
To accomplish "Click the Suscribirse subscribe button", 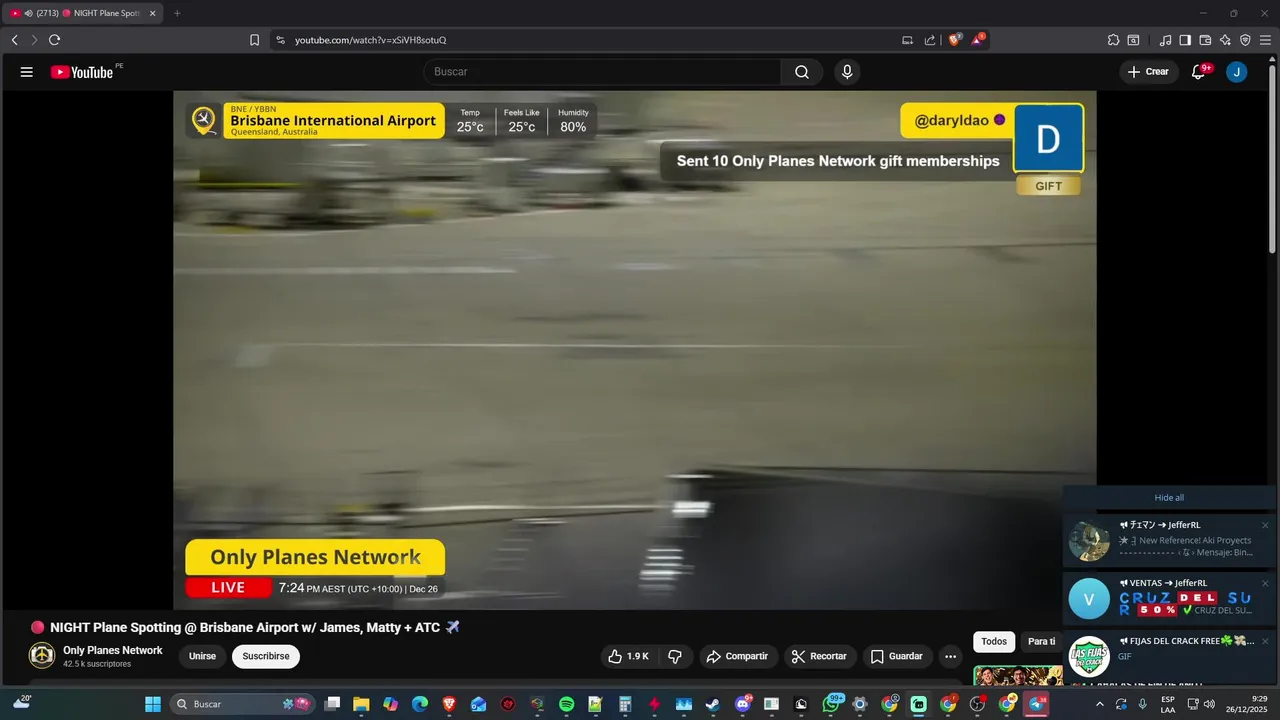I will pos(266,656).
